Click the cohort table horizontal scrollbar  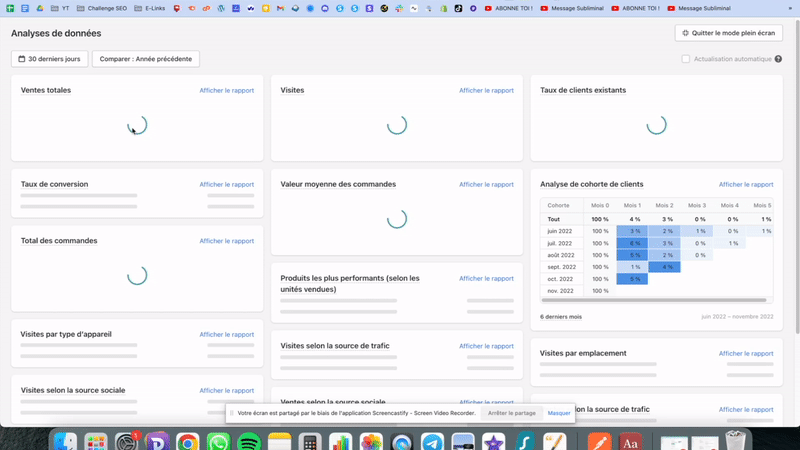click(x=654, y=300)
